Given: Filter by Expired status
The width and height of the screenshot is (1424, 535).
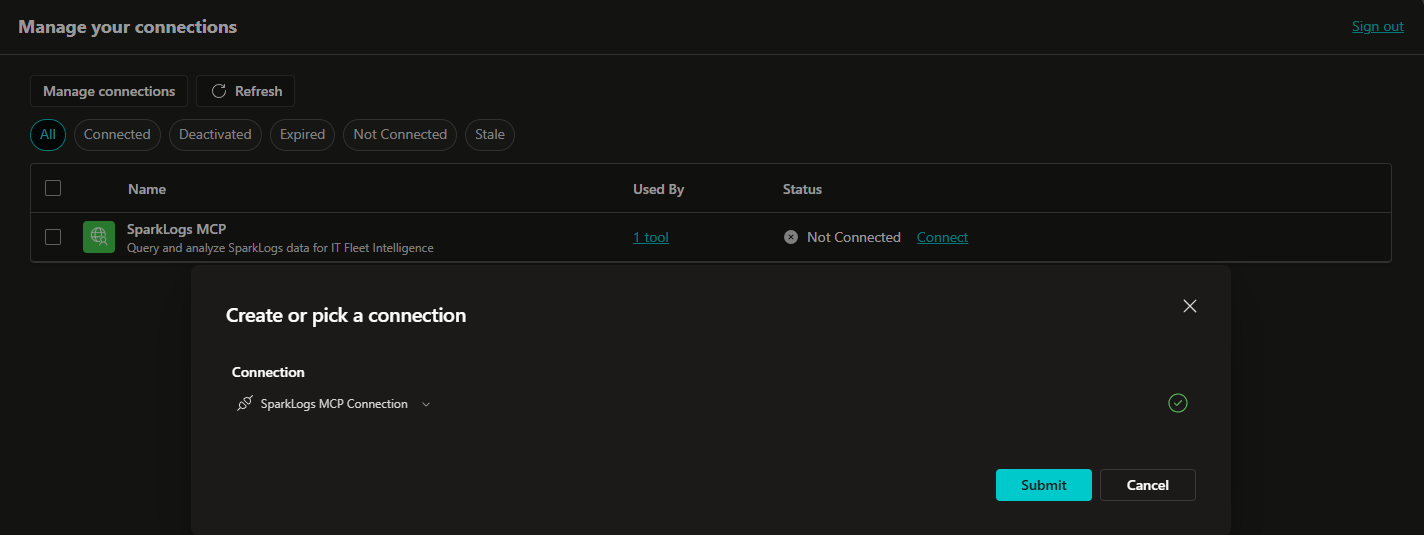Looking at the screenshot, I should pos(302,134).
